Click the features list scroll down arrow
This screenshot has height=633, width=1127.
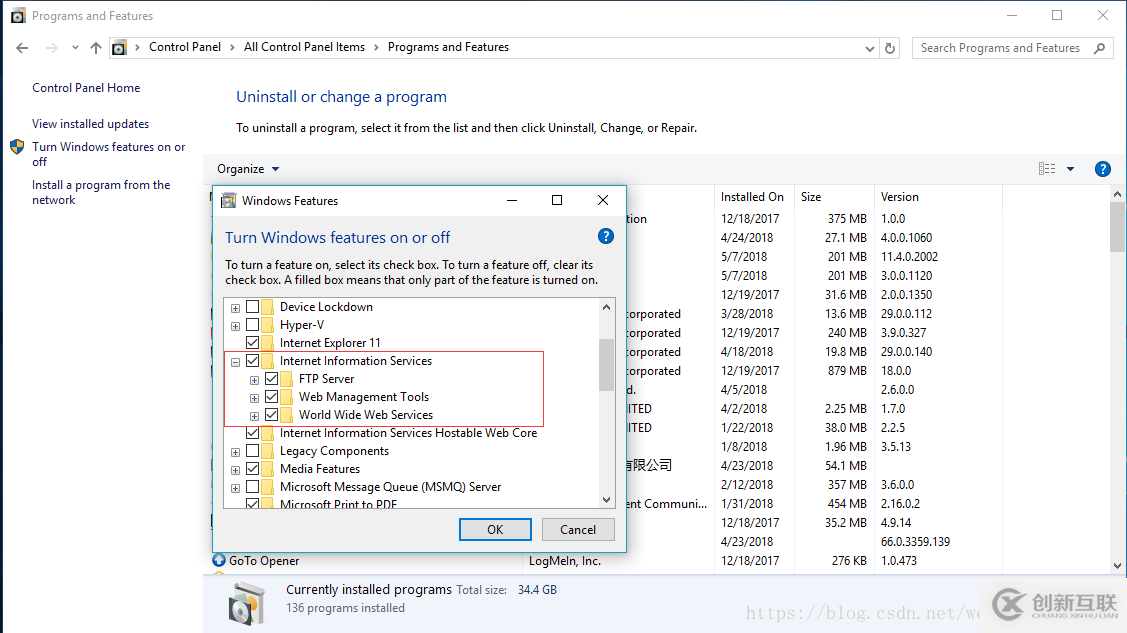(606, 499)
